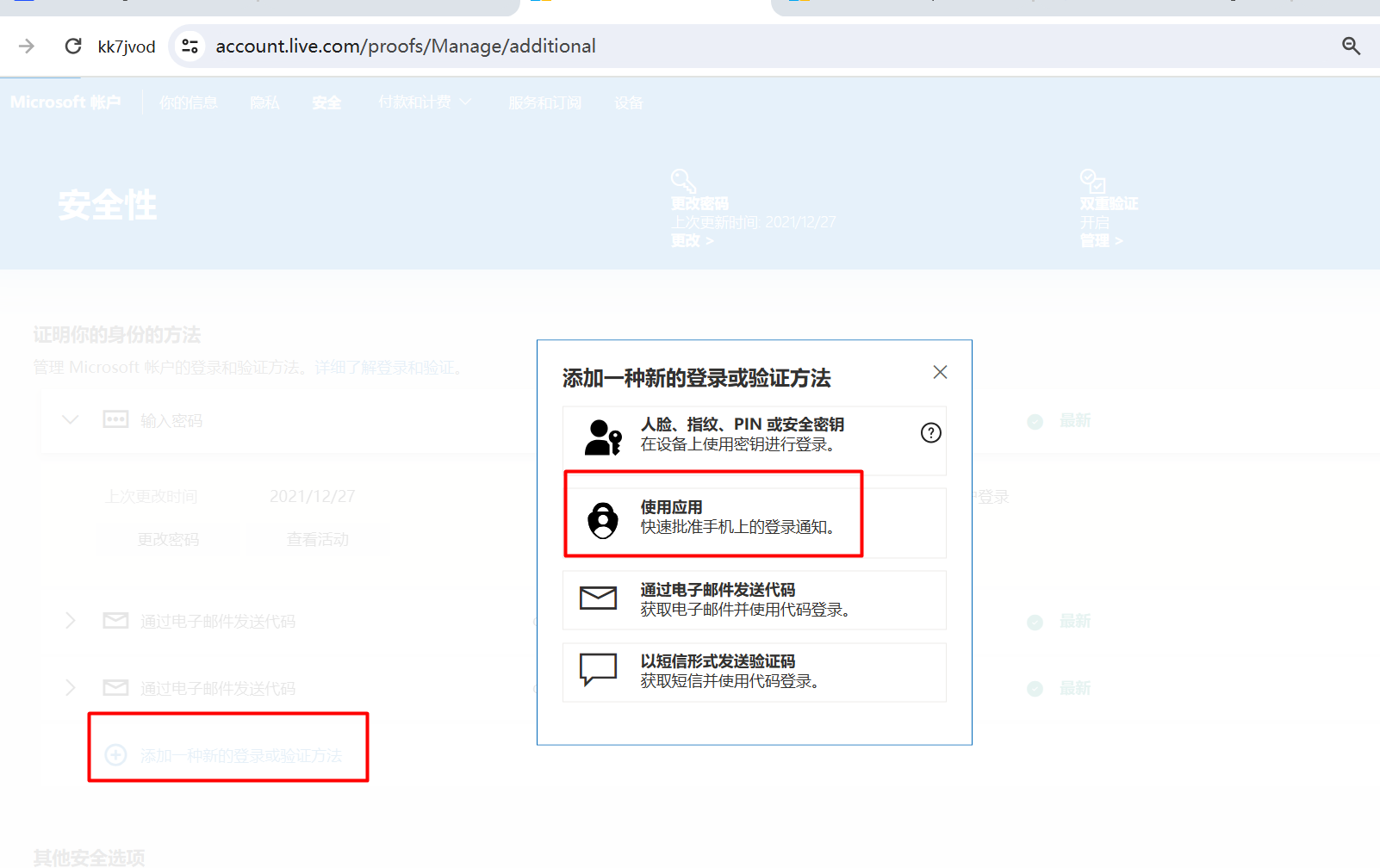Click envelope icon in first email row
The width and height of the screenshot is (1380, 868).
coord(115,621)
